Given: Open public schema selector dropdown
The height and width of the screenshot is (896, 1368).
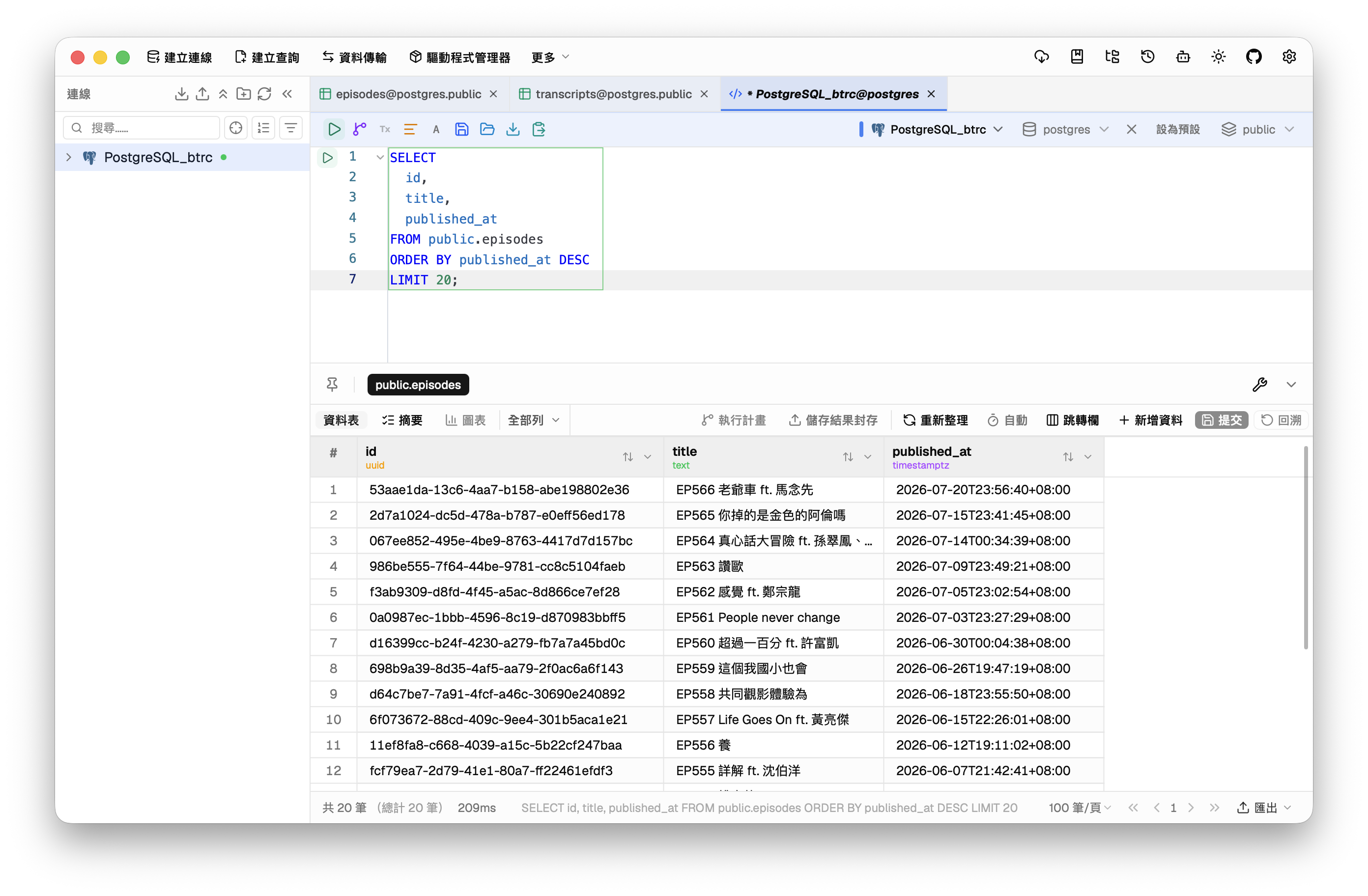Looking at the screenshot, I should (1258, 129).
